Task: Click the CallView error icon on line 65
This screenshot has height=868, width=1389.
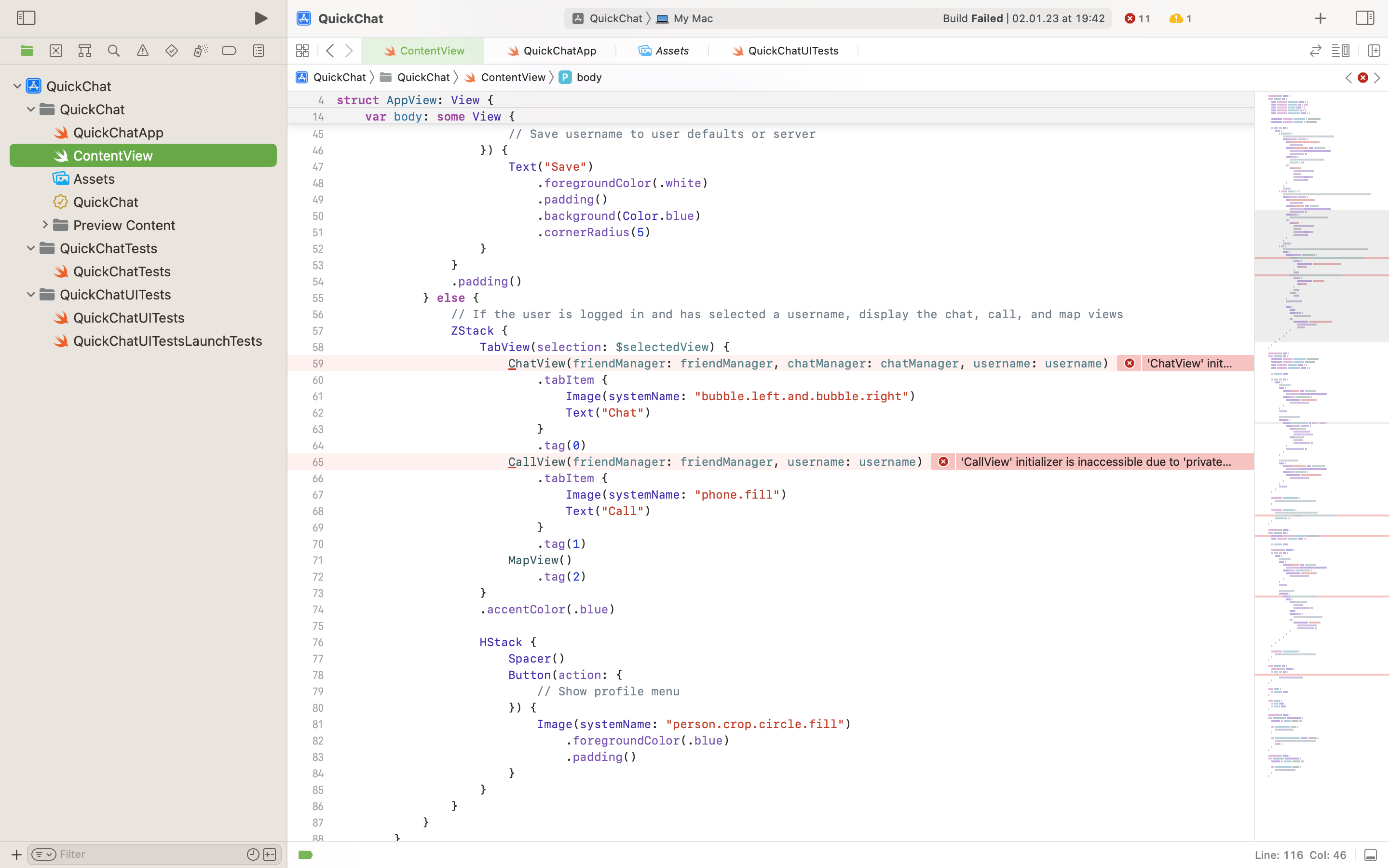Action: (943, 461)
